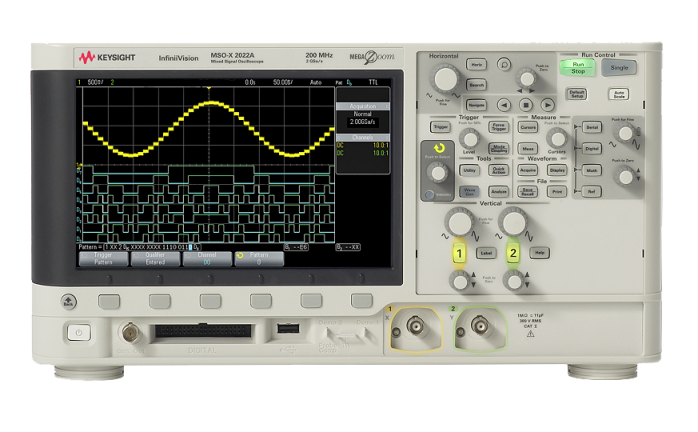
Task: Open the Utility menu key
Action: pos(470,170)
